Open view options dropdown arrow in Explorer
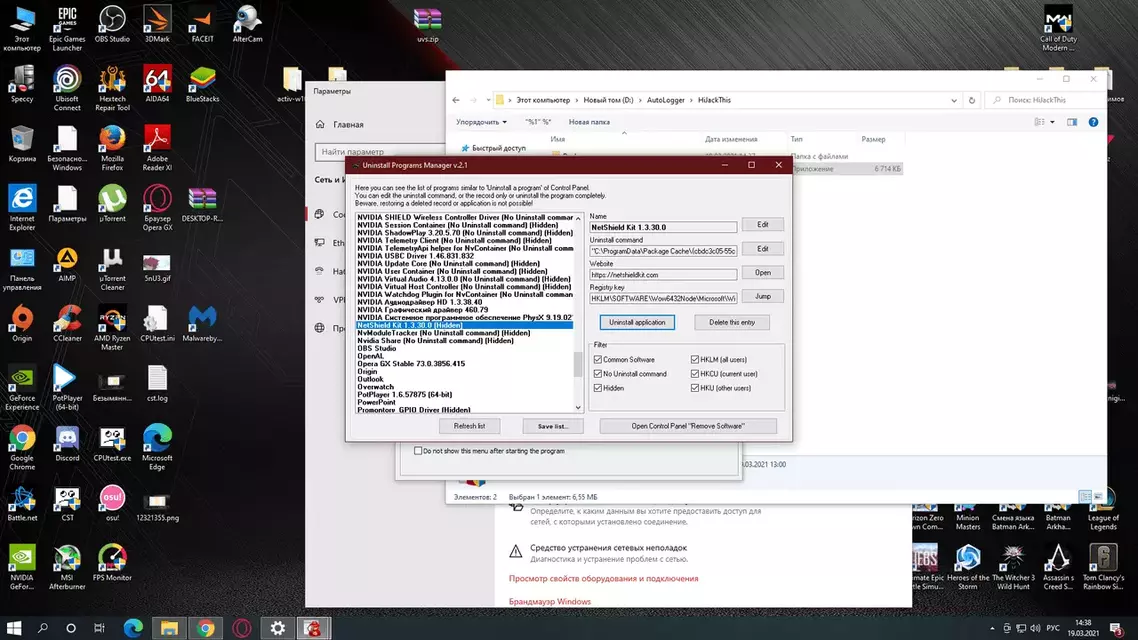This screenshot has width=1138, height=640. coord(1052,122)
